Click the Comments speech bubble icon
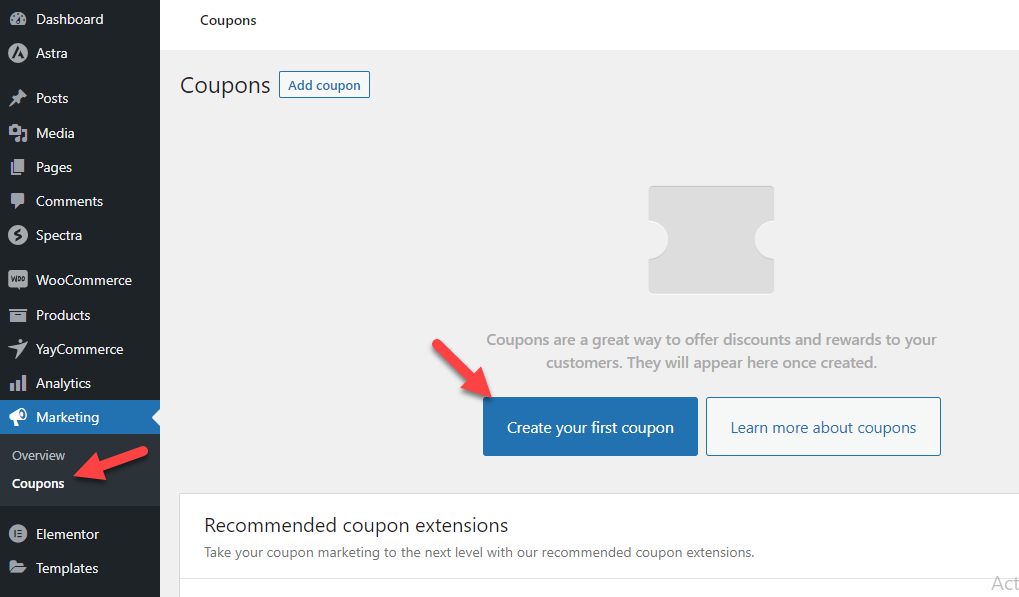Viewport: 1019px width, 597px height. coord(18,201)
